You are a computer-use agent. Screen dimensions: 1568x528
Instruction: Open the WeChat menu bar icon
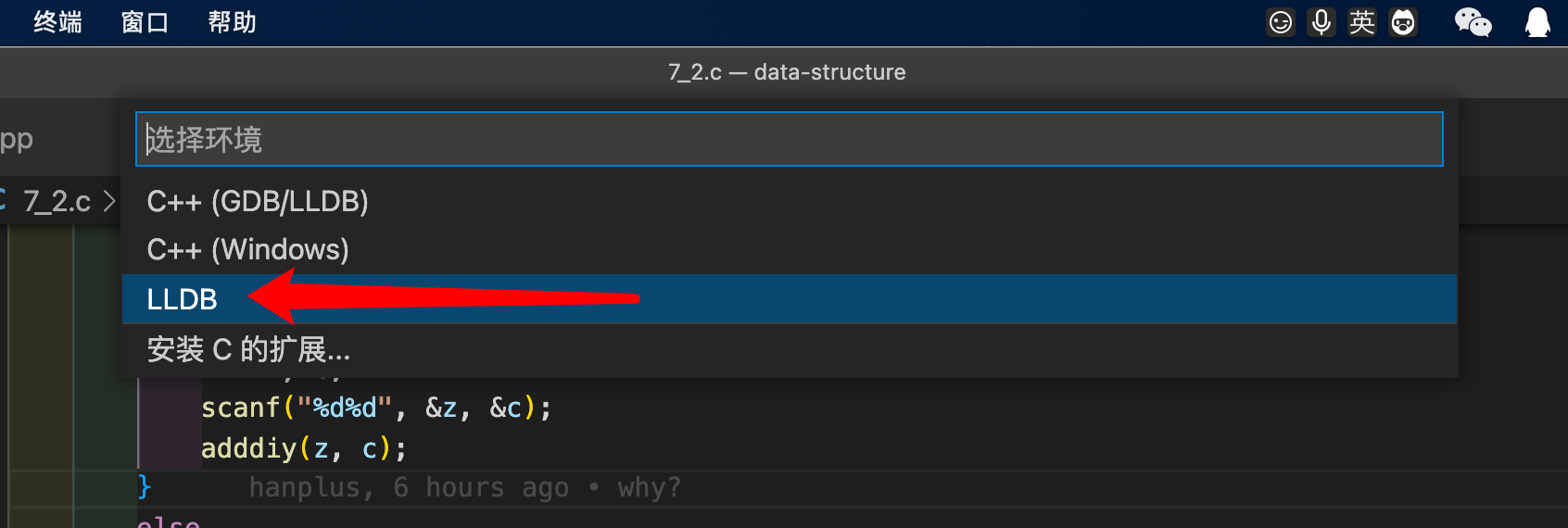click(1473, 22)
